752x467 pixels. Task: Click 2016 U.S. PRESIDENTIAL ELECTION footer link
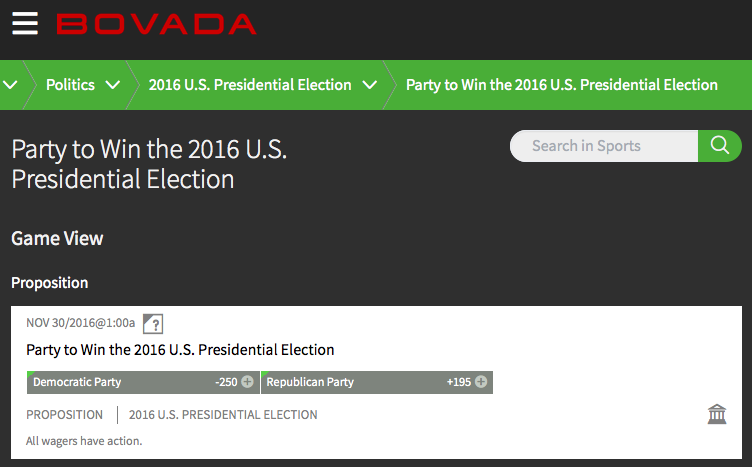coord(223,415)
